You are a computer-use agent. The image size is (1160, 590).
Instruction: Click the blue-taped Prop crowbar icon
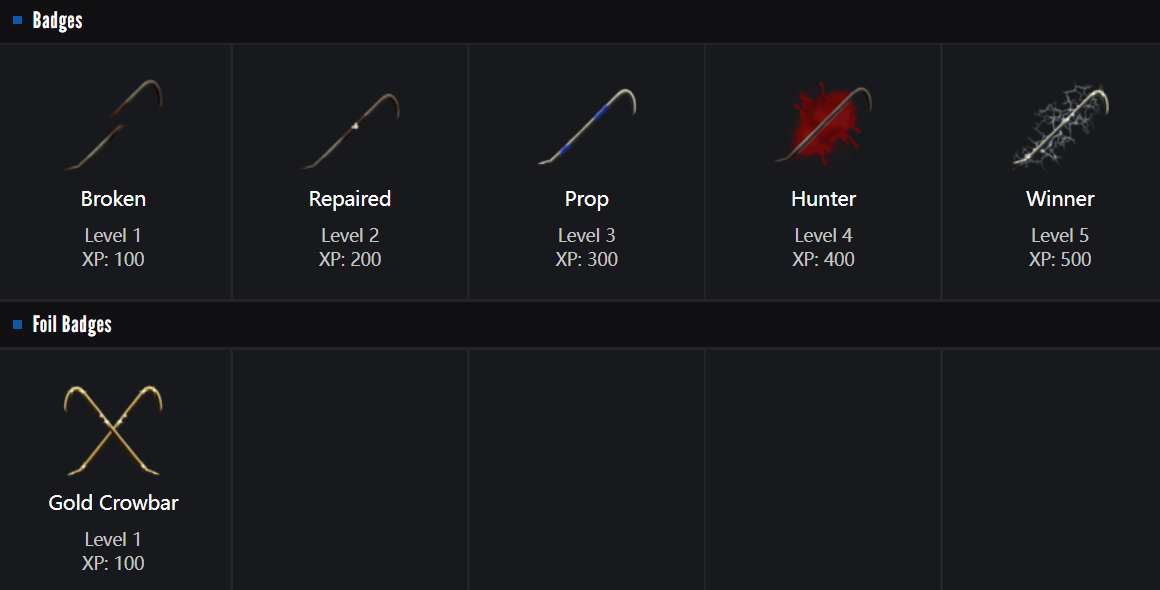pos(587,126)
